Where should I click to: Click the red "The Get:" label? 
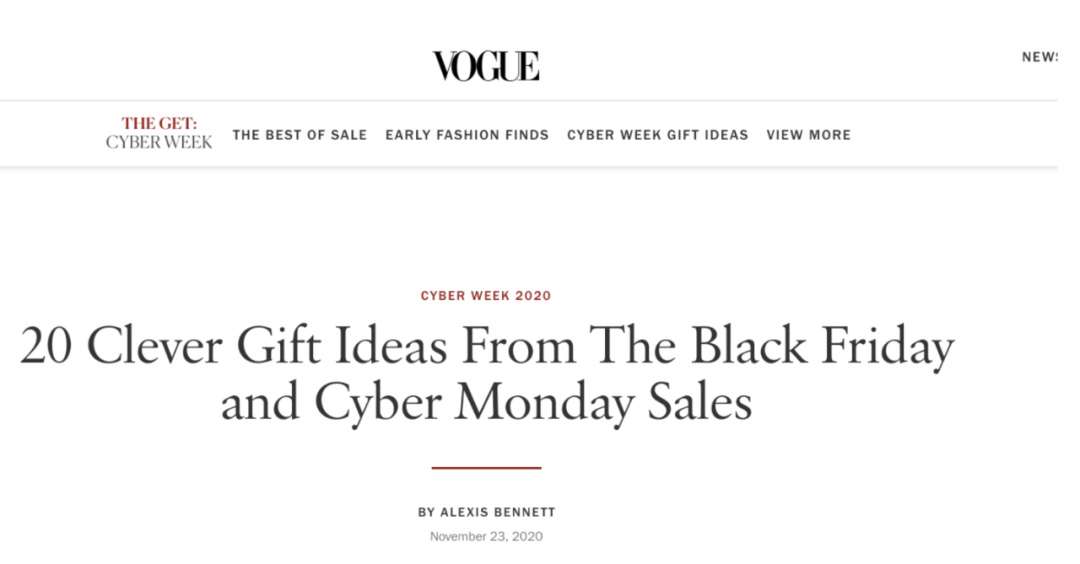pos(159,124)
